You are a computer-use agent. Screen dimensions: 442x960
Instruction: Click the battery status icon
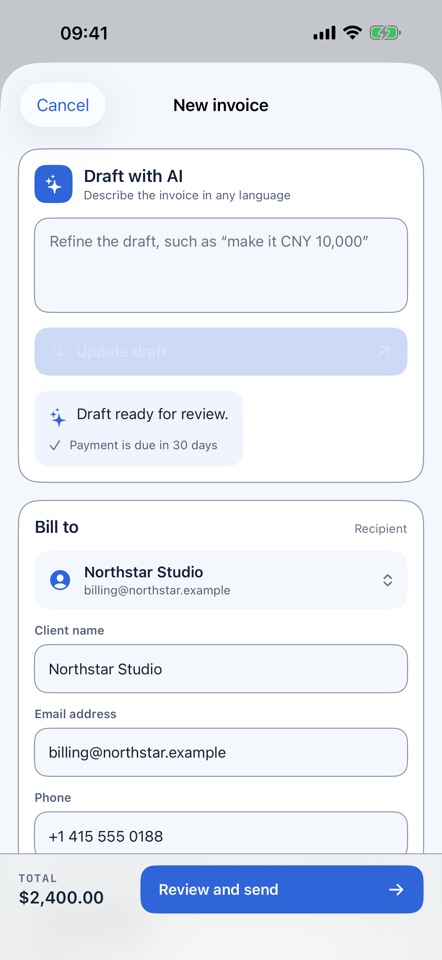pos(385,32)
